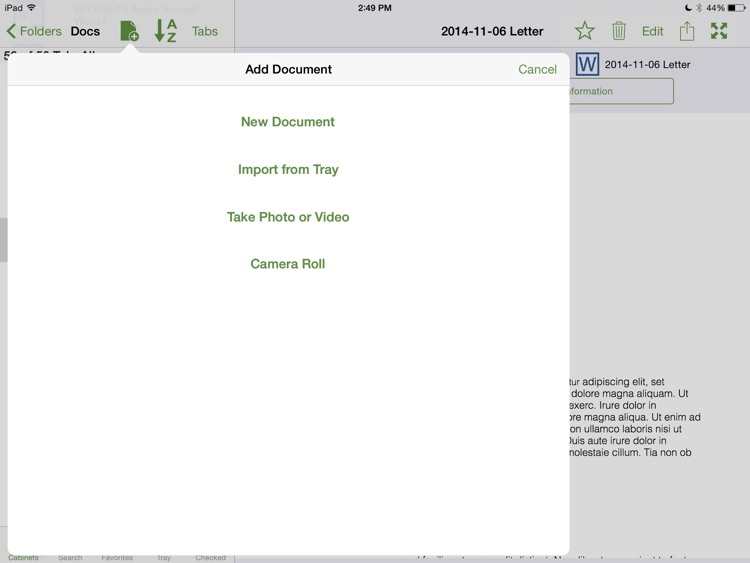Image resolution: width=750 pixels, height=563 pixels.
Task: Tap the Information field box
Action: click(x=621, y=91)
